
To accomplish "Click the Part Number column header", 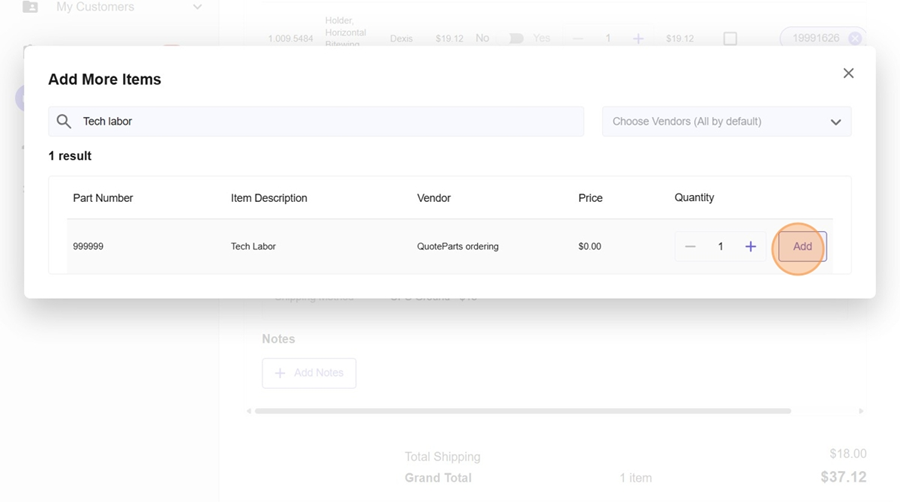I will pyautogui.click(x=103, y=198).
